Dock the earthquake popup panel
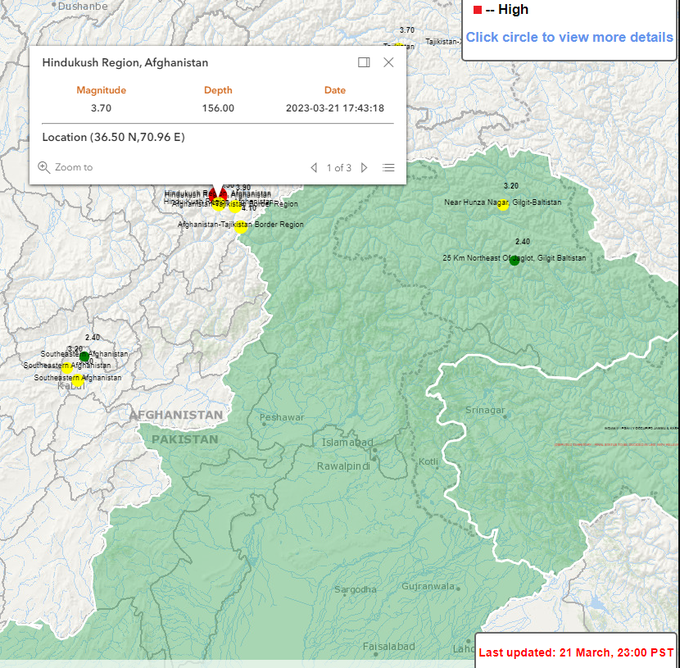Viewport: 680px width, 668px height. pyautogui.click(x=364, y=62)
